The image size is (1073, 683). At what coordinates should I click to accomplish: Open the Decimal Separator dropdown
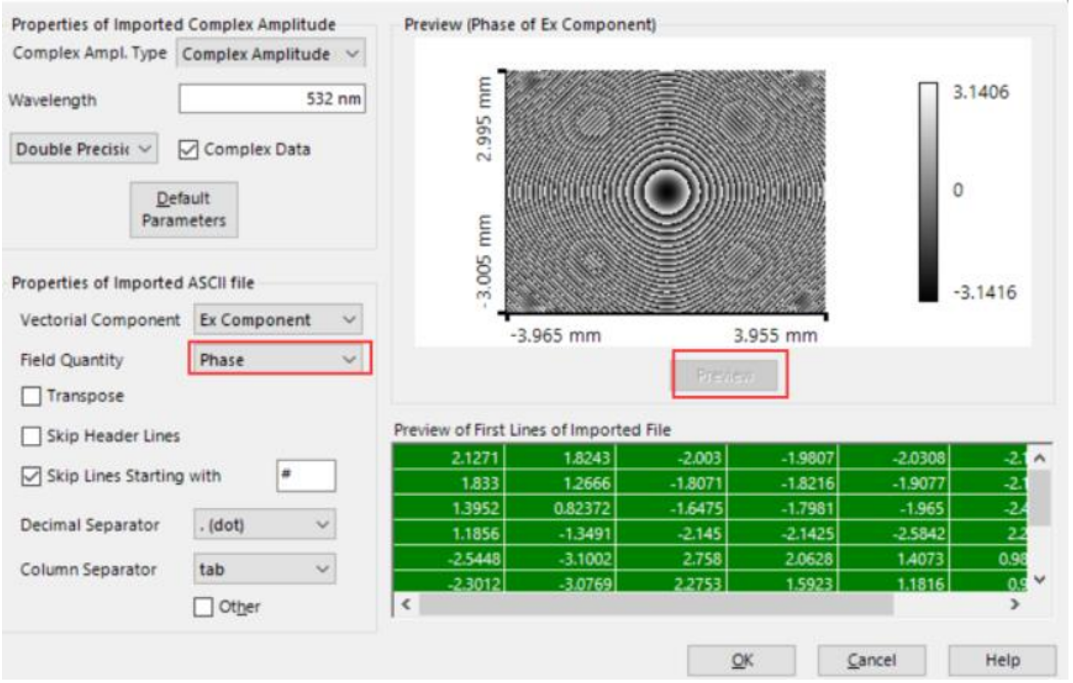pos(263,524)
